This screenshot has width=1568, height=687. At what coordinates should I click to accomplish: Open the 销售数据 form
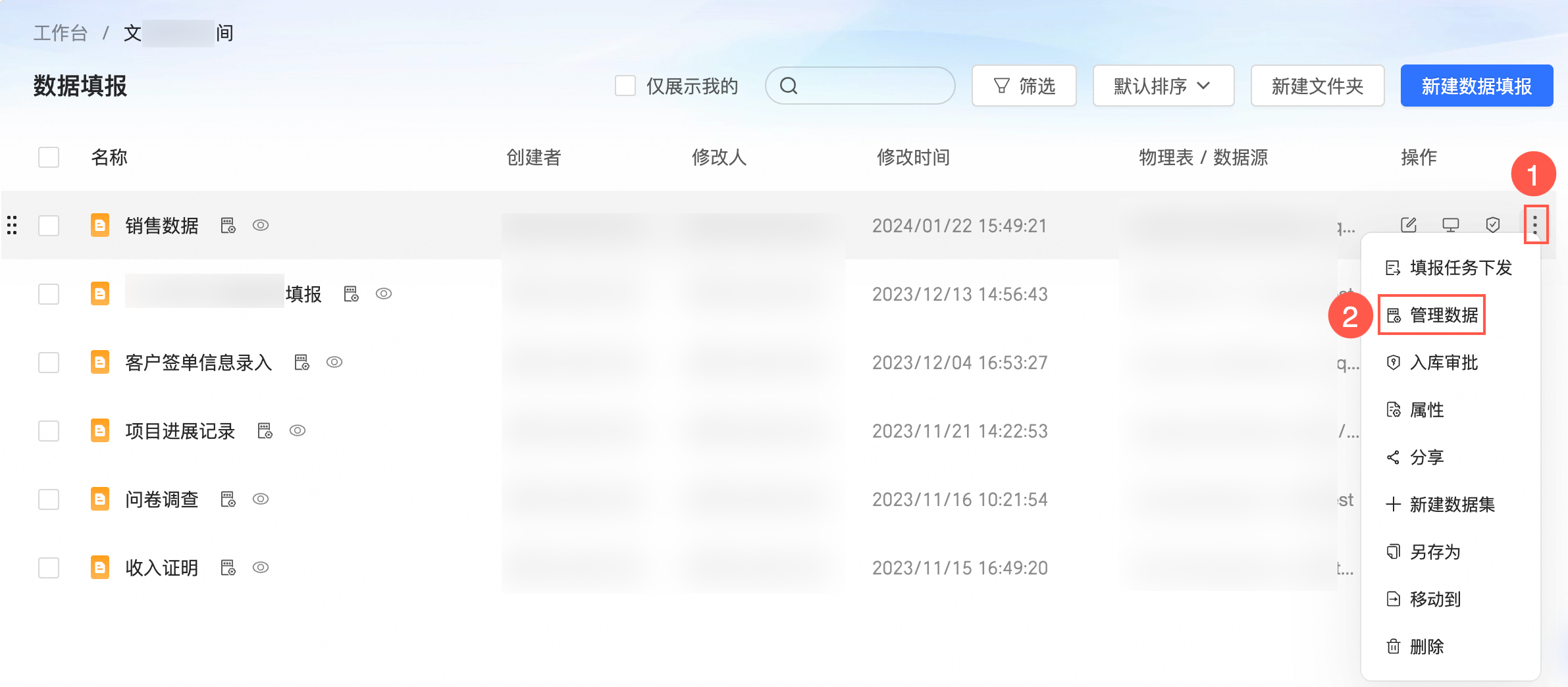coord(162,226)
